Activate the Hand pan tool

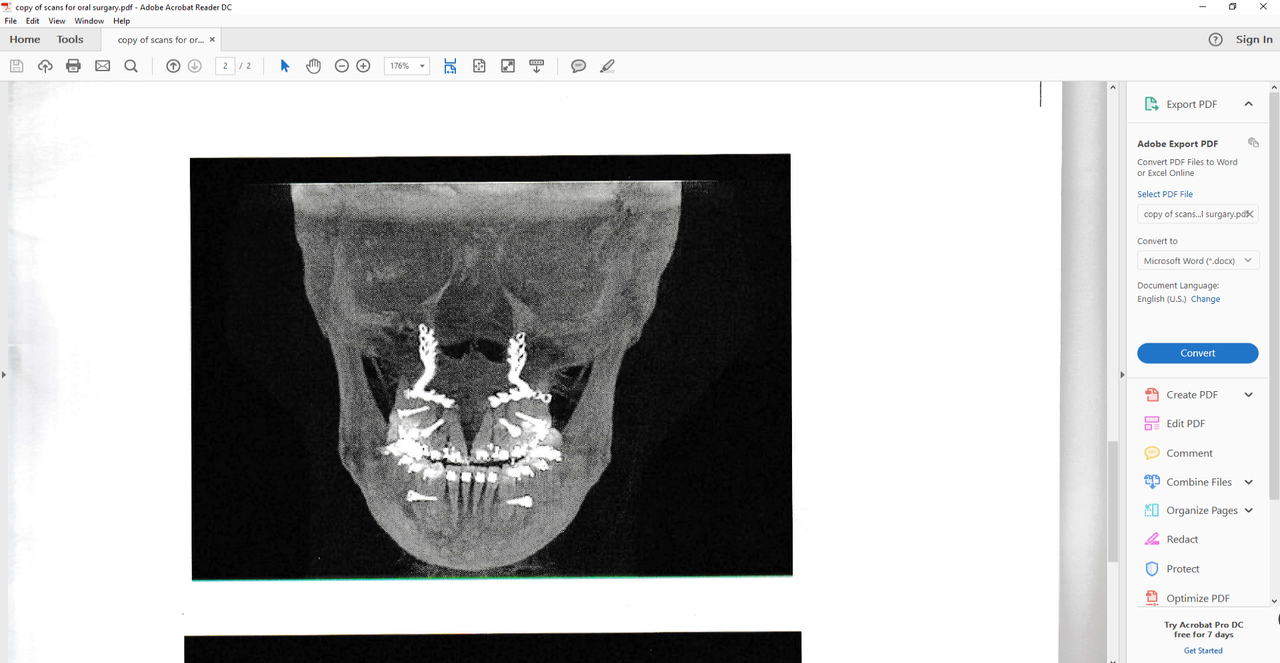pos(313,66)
